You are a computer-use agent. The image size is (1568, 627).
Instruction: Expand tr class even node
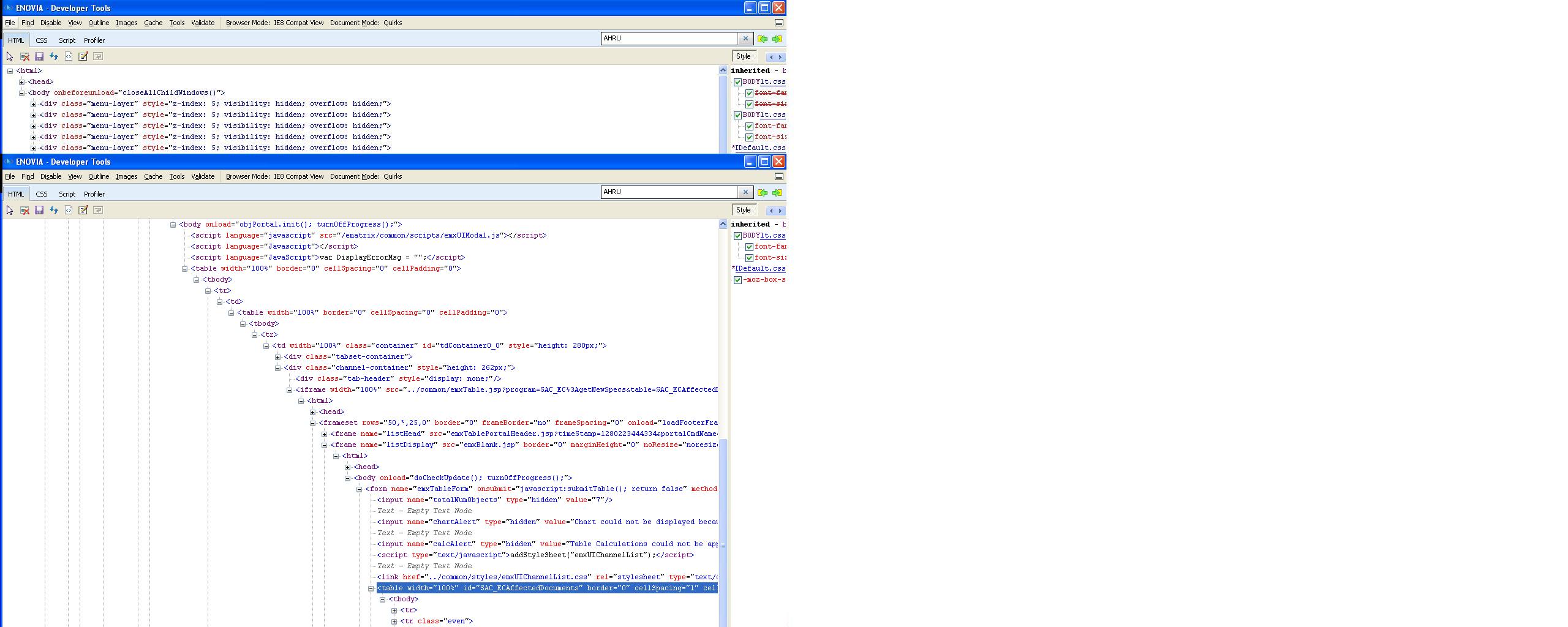(x=394, y=621)
